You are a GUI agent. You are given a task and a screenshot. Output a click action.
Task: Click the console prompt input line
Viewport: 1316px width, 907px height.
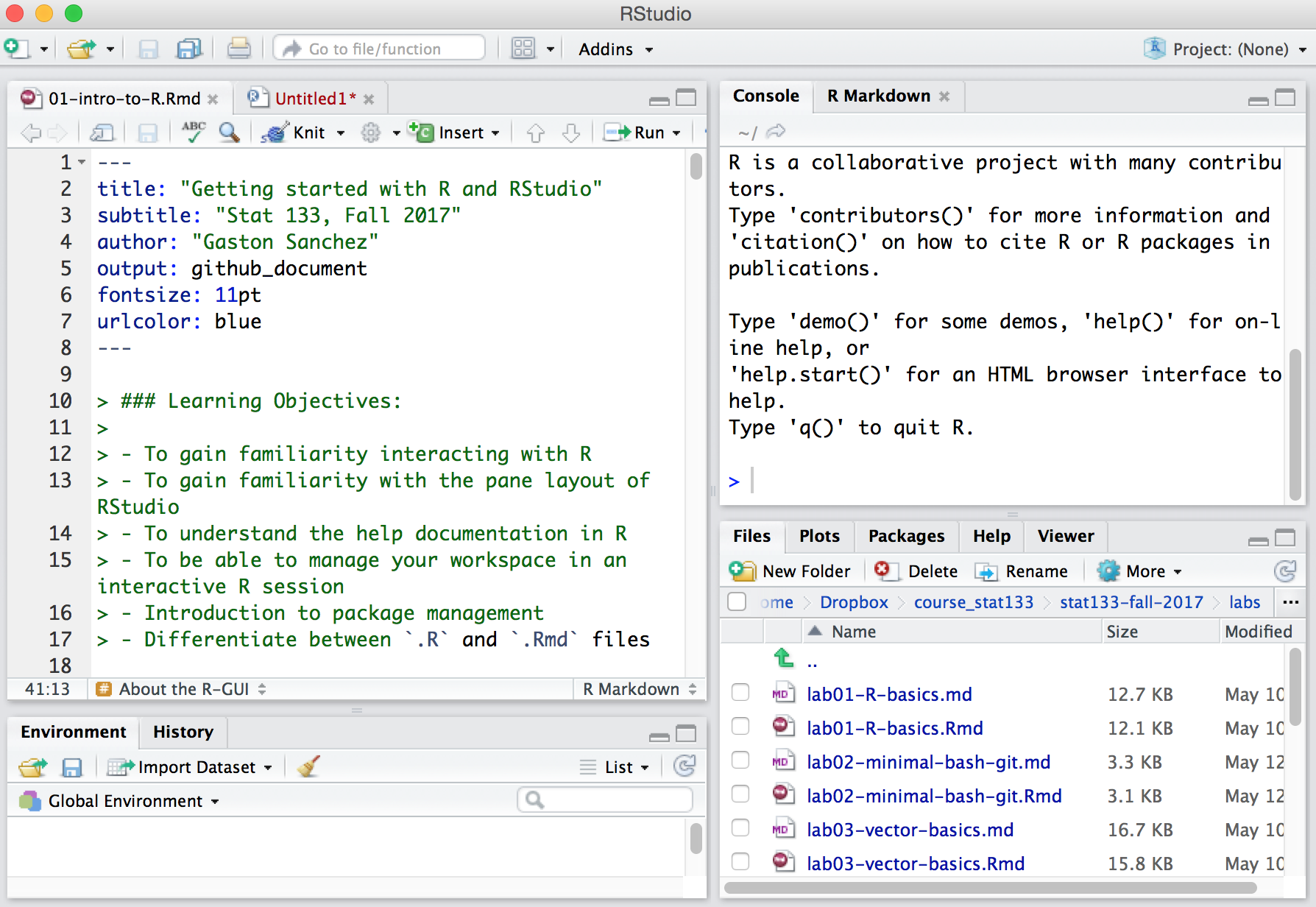pos(1005,481)
